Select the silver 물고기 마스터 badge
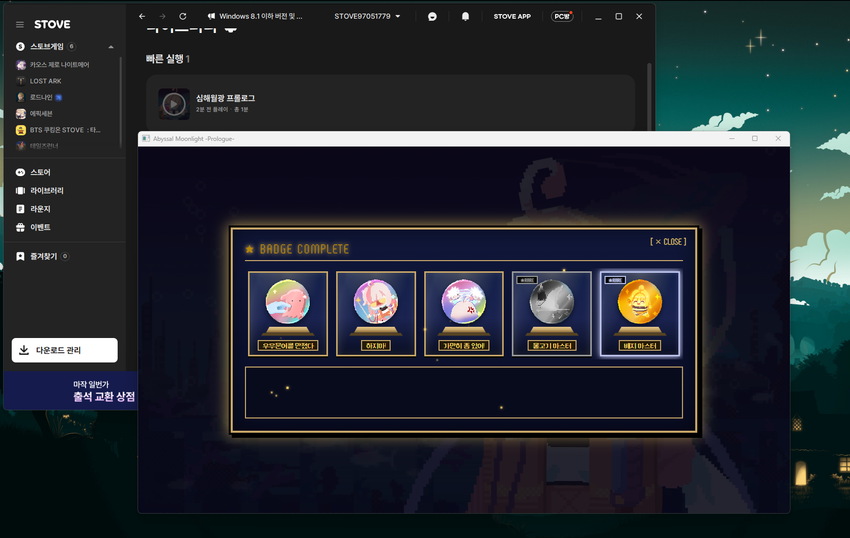The width and height of the screenshot is (850, 538). pos(551,313)
